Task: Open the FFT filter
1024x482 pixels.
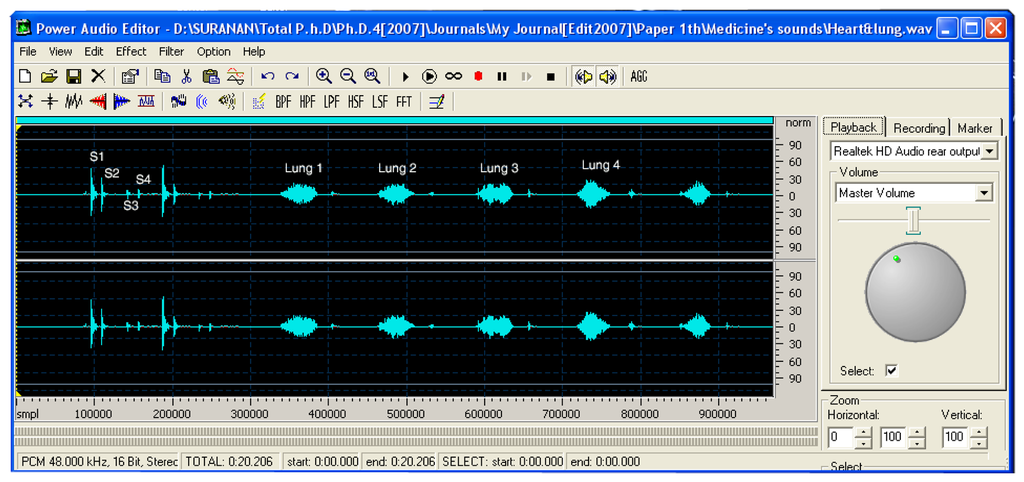Action: click(404, 101)
